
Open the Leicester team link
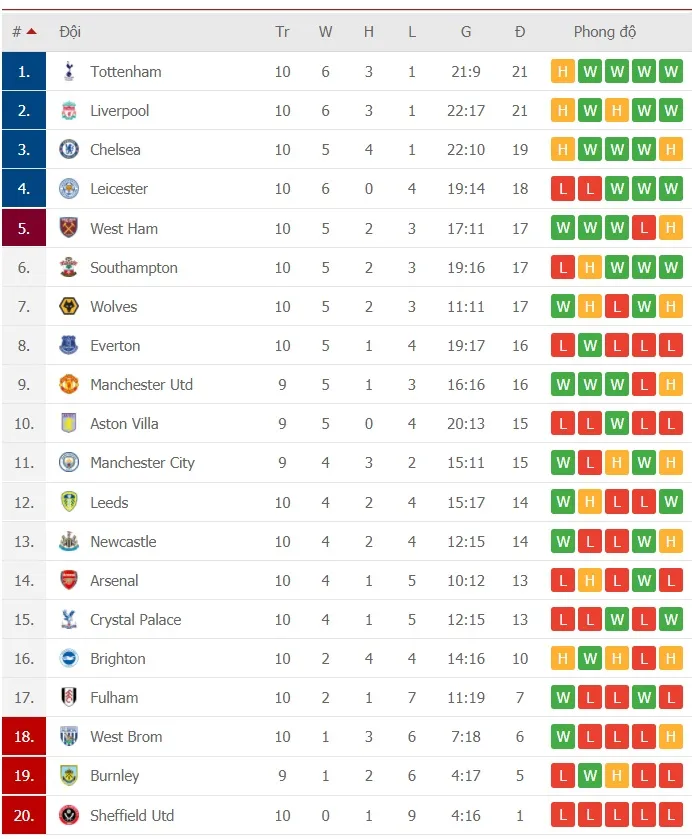(119, 189)
